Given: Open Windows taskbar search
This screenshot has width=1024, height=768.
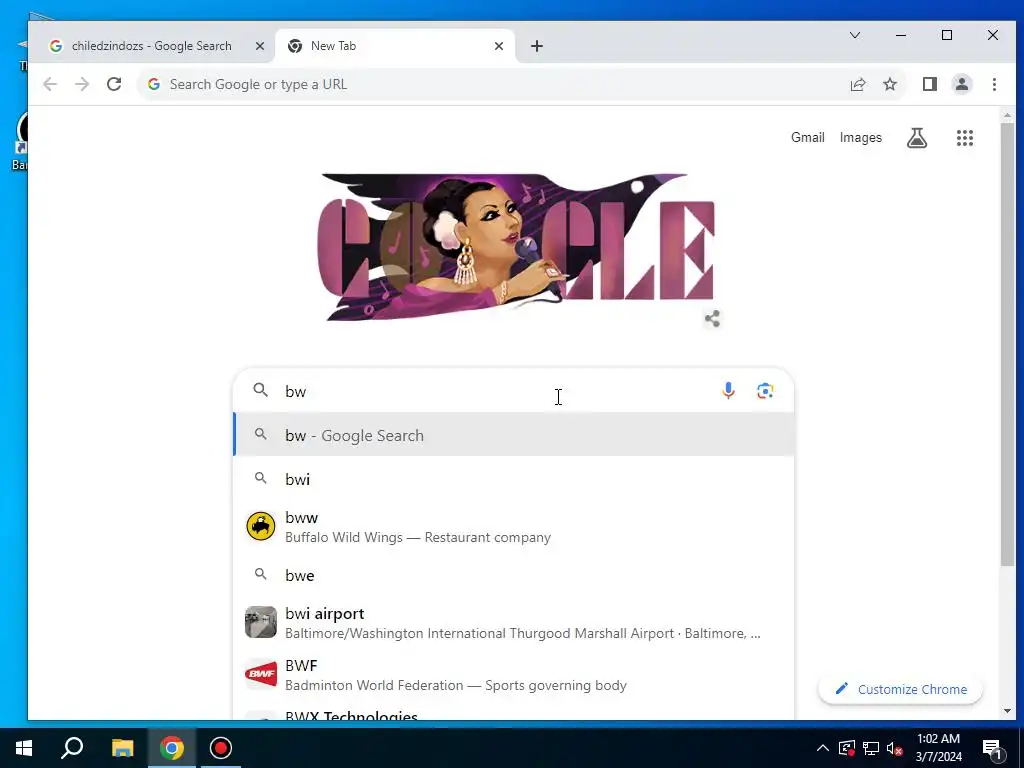Looking at the screenshot, I should pos(72,748).
